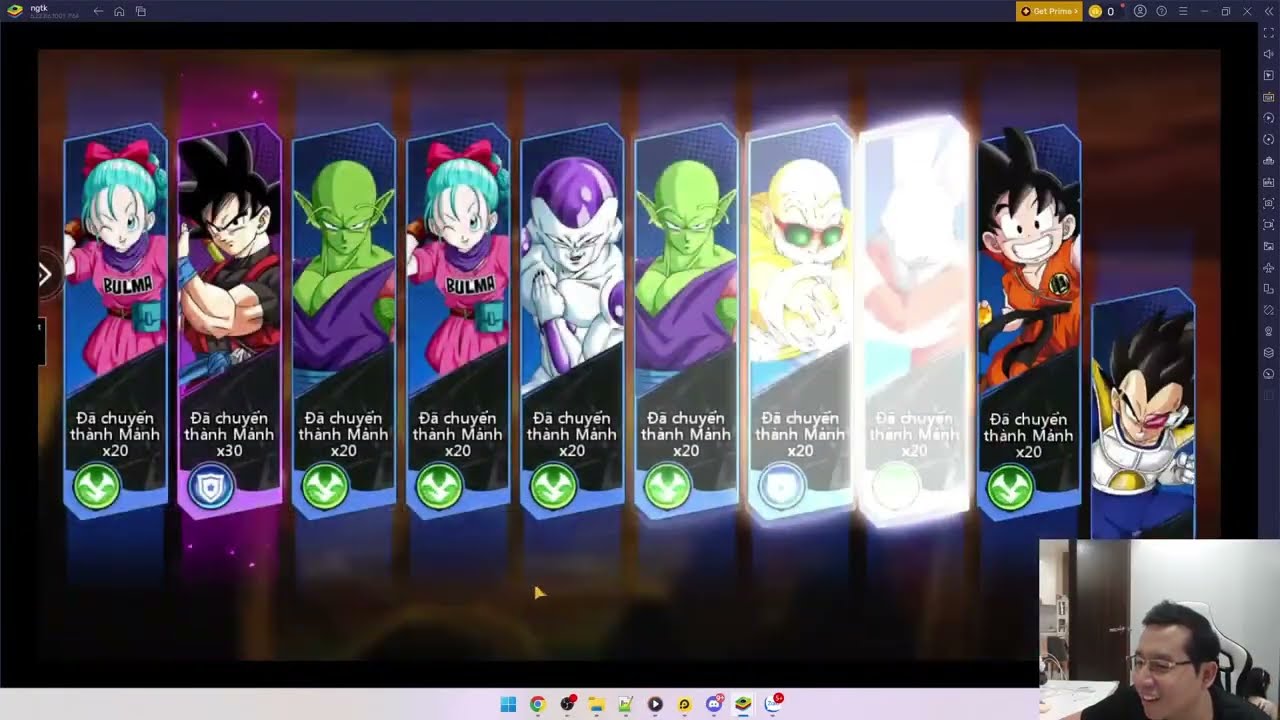Open the media manager picture icon
Viewport: 1280px width, 720px height.
click(1268, 246)
